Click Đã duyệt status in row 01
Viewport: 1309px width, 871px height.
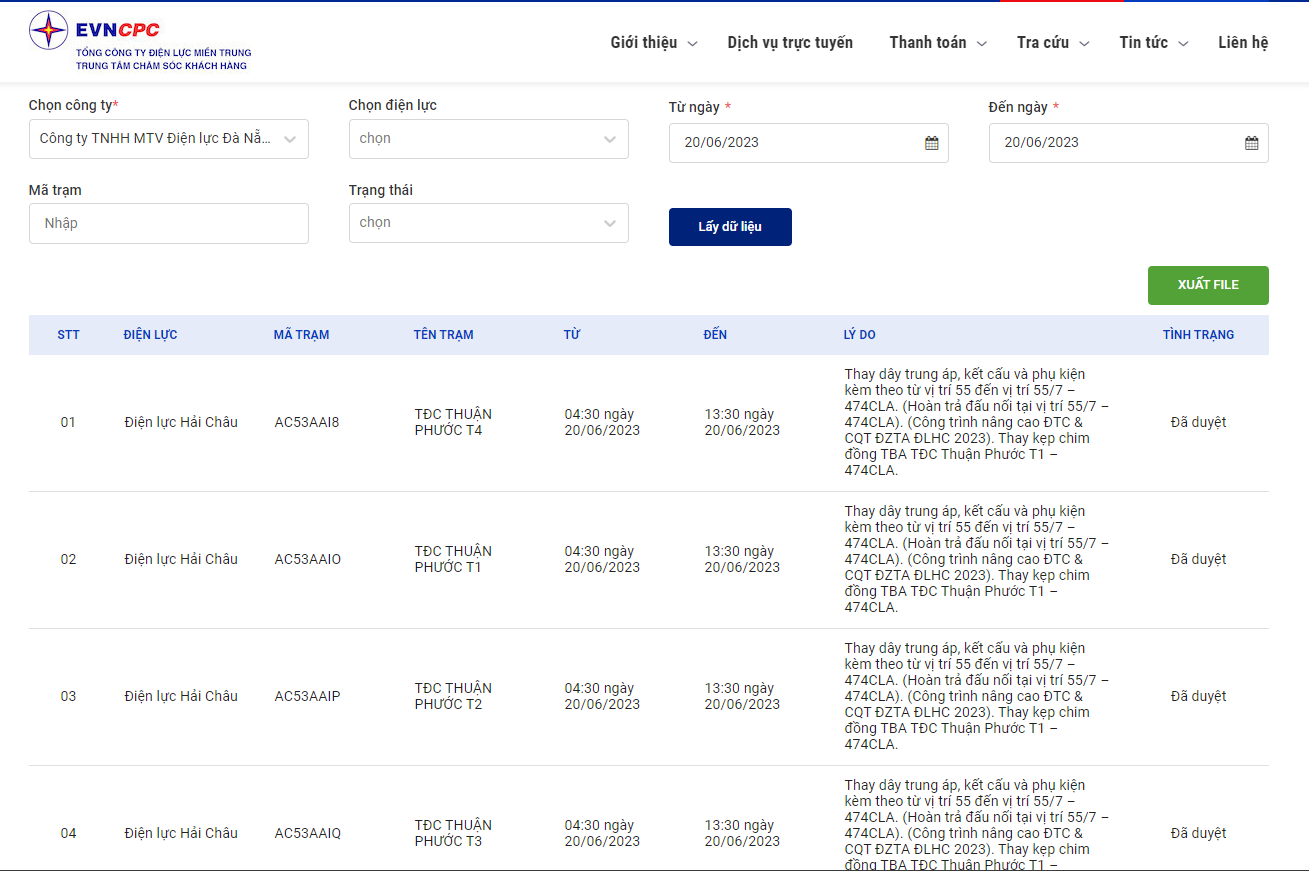(1198, 422)
